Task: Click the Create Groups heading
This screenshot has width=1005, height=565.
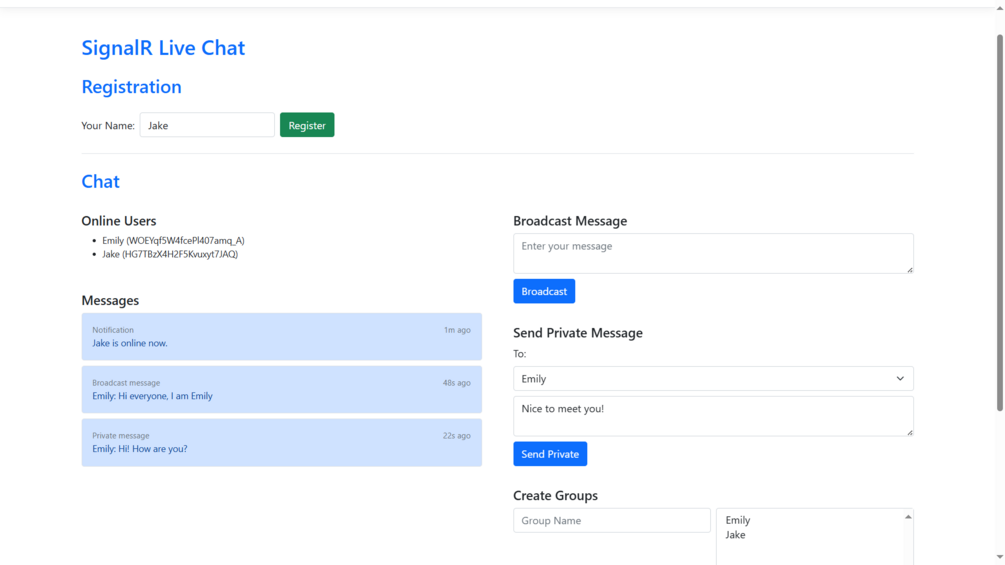Action: (555, 496)
